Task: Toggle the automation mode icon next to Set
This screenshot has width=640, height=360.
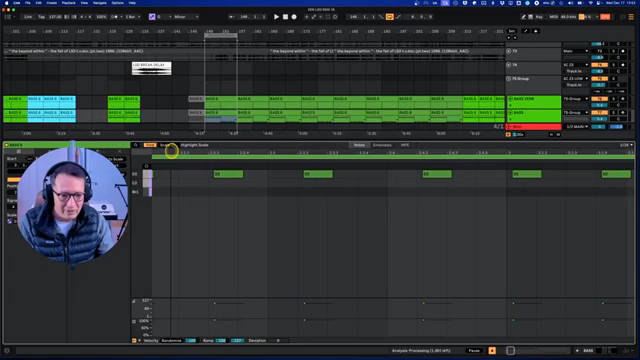Action: point(526,31)
